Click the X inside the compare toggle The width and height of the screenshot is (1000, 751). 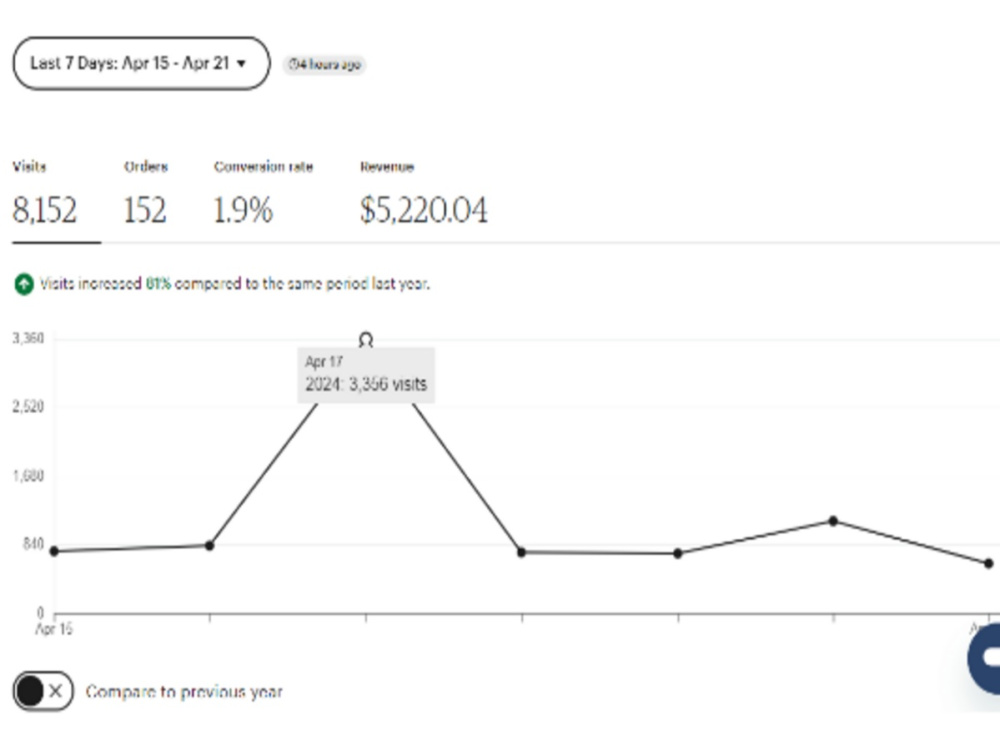[x=56, y=691]
